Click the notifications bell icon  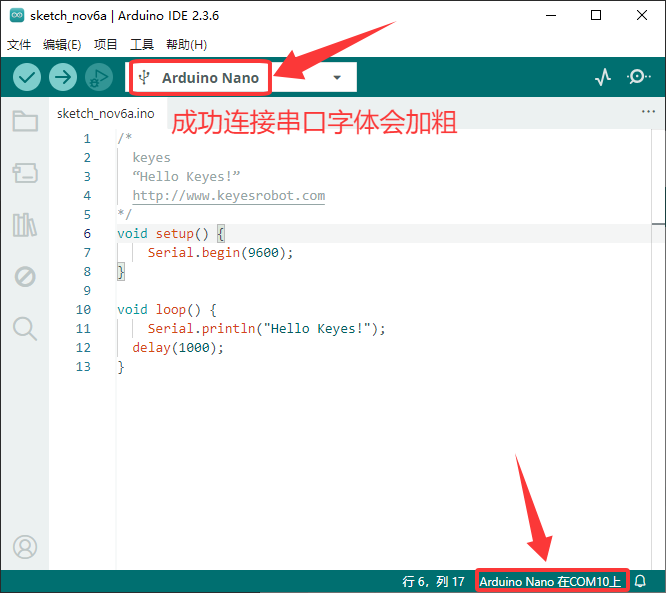coord(641,581)
